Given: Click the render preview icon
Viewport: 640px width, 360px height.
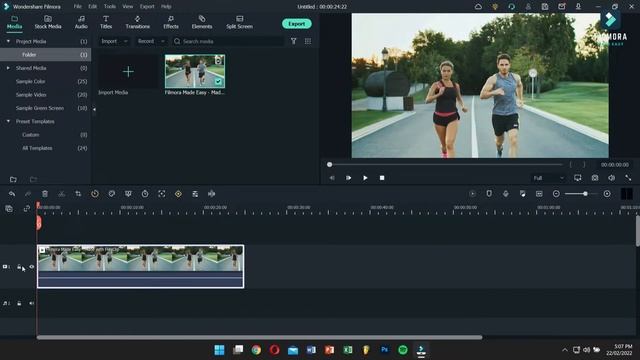Looking at the screenshot, I should pyautogui.click(x=472, y=194).
